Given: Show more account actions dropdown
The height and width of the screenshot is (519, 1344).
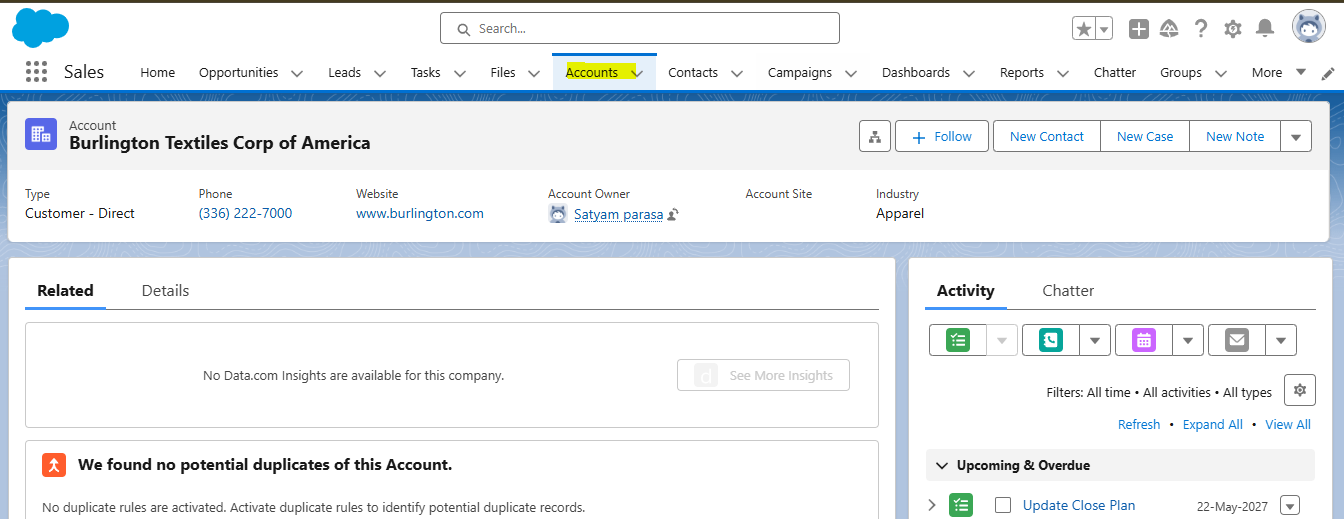Looking at the screenshot, I should (x=1296, y=136).
